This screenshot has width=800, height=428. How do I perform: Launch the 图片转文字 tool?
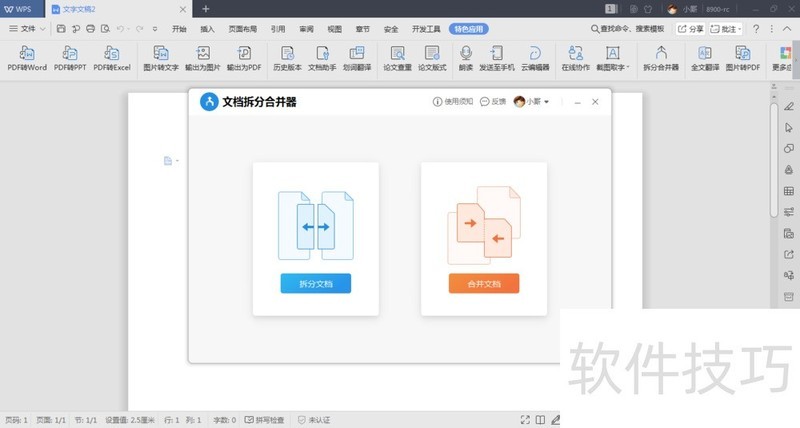[161, 58]
